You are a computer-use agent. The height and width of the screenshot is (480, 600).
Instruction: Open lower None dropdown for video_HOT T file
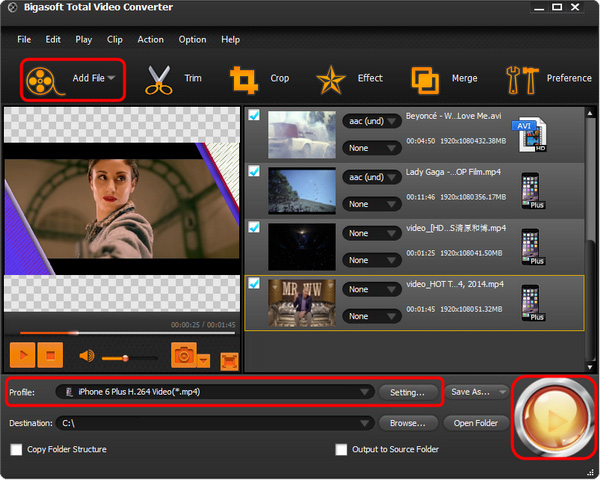(372, 316)
